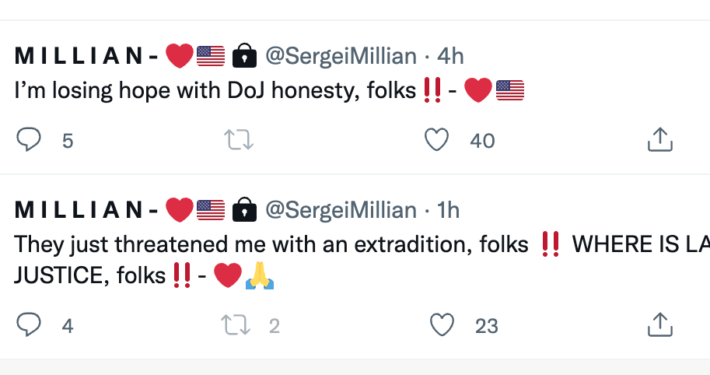Like the tweet with 40 likes
Viewport: 710px width, 375px height.
(437, 139)
